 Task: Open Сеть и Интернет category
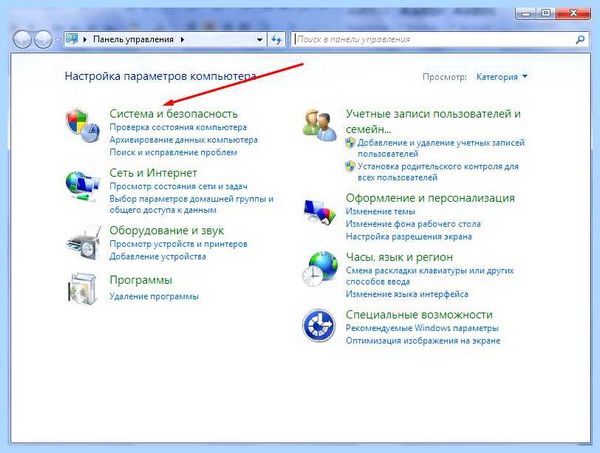(x=153, y=173)
